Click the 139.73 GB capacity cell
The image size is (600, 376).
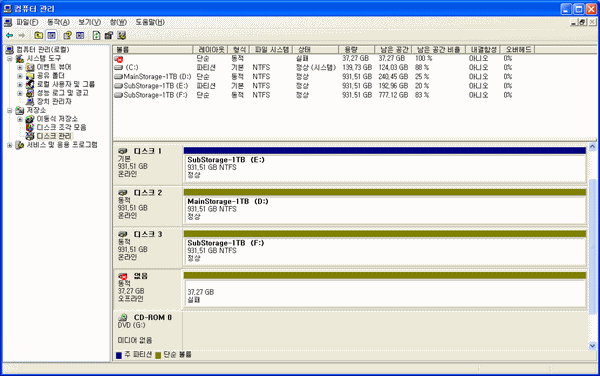(x=357, y=68)
